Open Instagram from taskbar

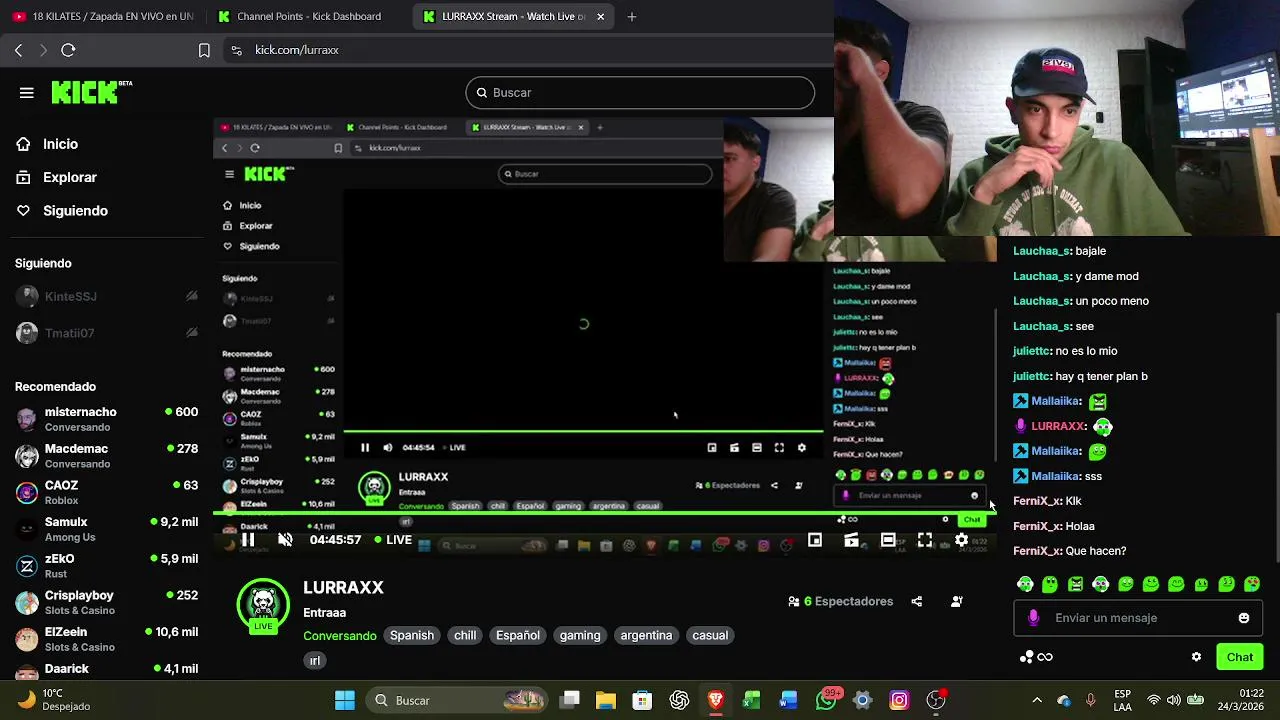[899, 700]
